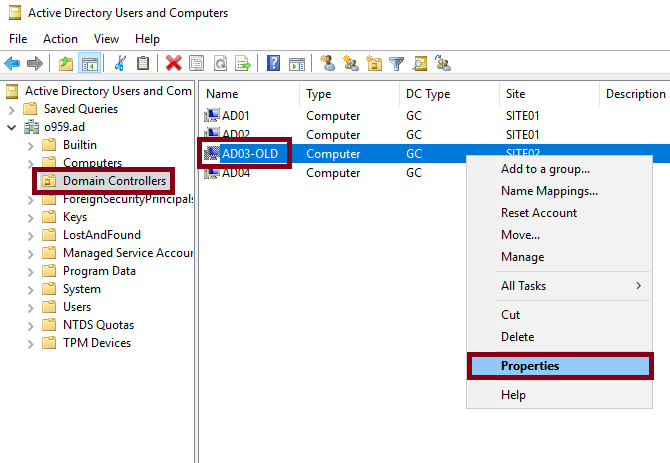Click the AD01 computer icon

[x=212, y=115]
